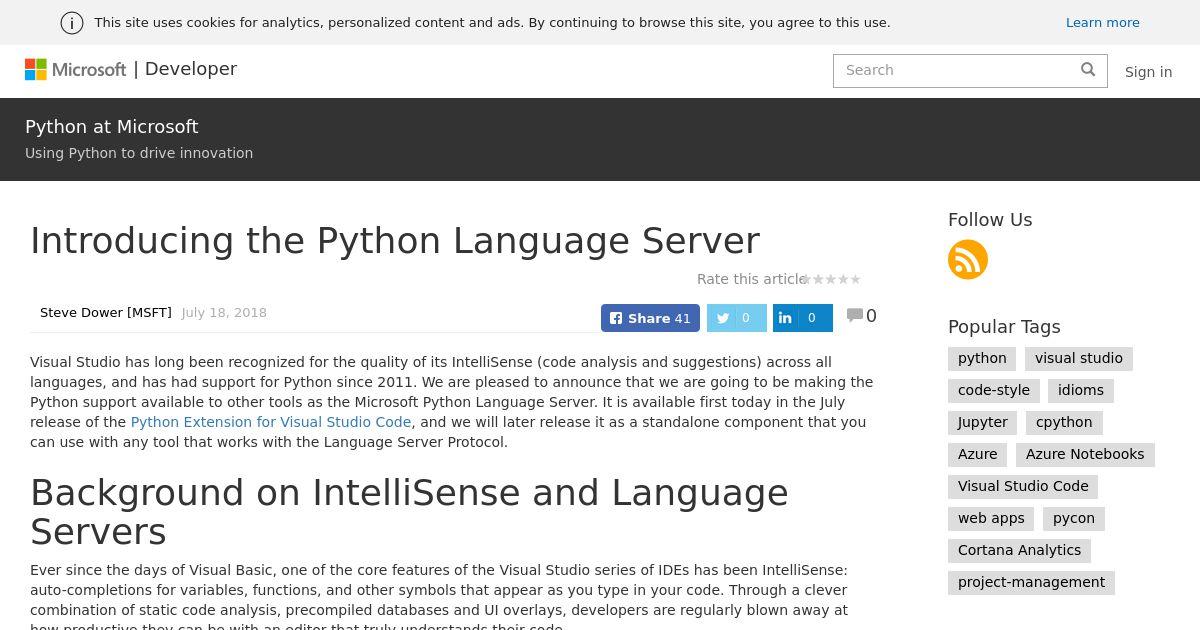Select the code-style tag

[994, 390]
